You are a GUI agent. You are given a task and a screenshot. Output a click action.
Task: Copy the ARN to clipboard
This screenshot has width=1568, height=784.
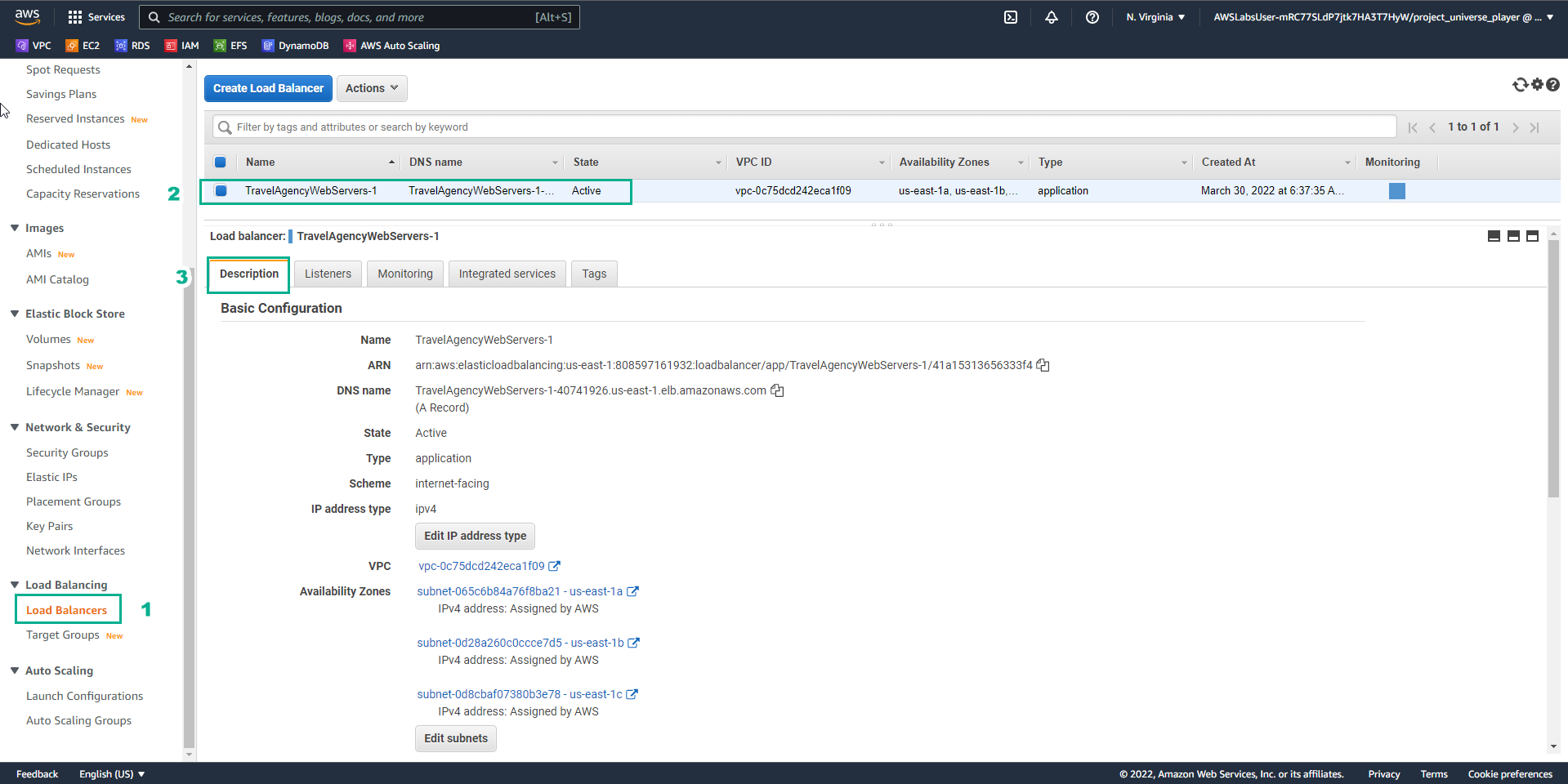1043,365
